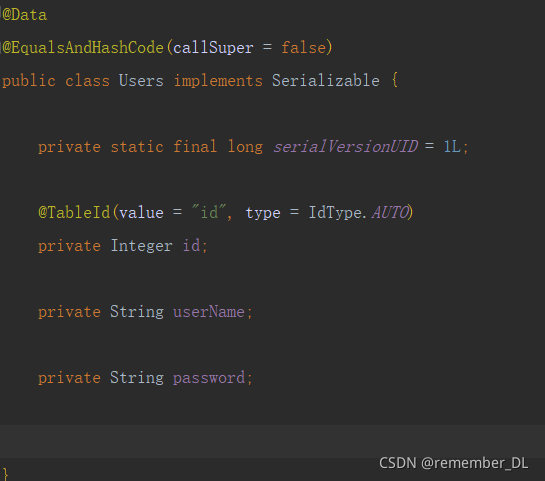Image resolution: width=545 pixels, height=481 pixels.
Task: Select the @EqualsAndHashCode annotation
Action: (83, 47)
